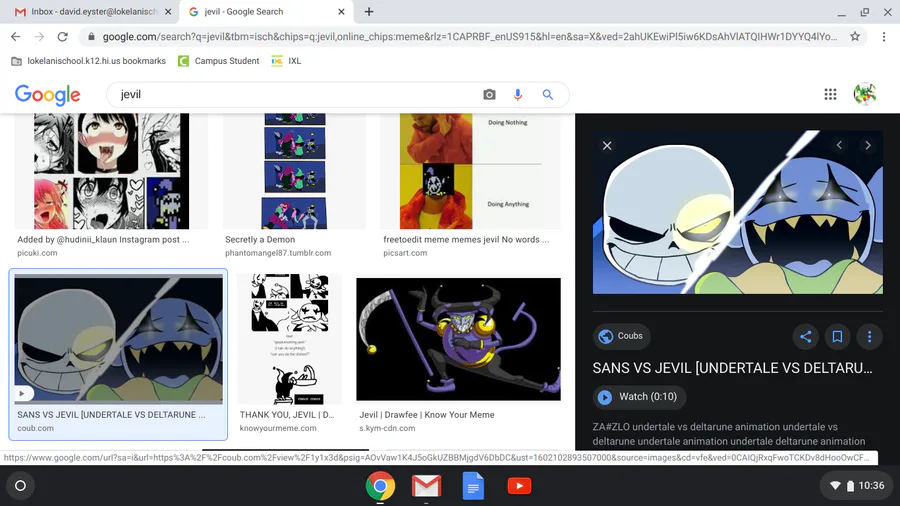This screenshot has height=506, width=900.
Task: Launch Google Docs from the shelf
Action: [x=473, y=486]
